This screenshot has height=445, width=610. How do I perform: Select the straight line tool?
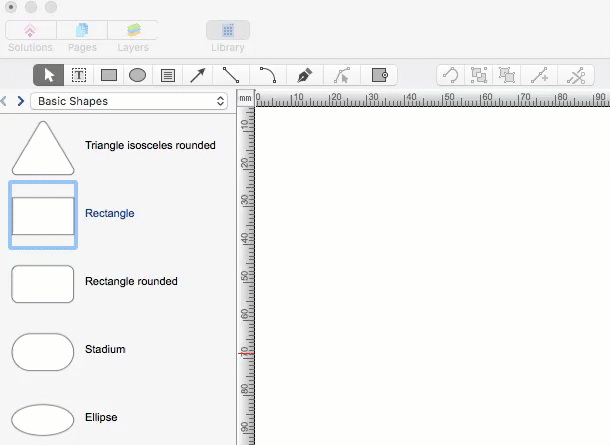point(231,75)
